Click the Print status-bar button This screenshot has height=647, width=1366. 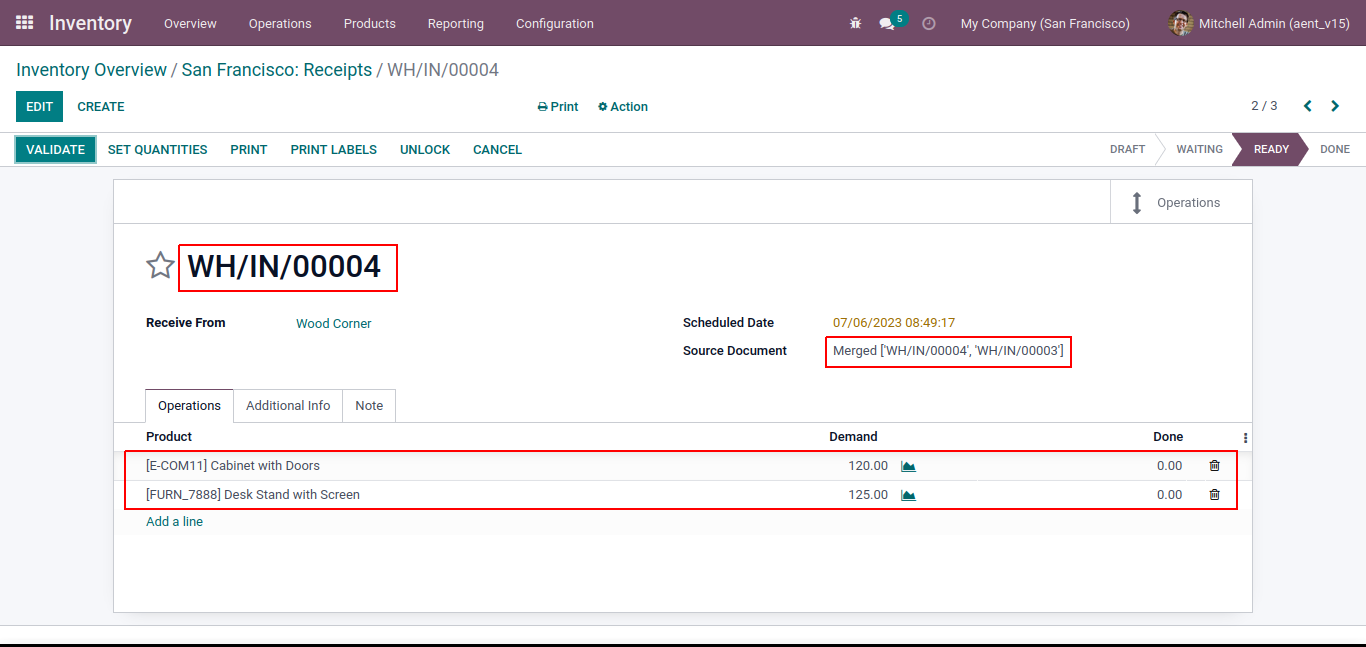(x=249, y=150)
